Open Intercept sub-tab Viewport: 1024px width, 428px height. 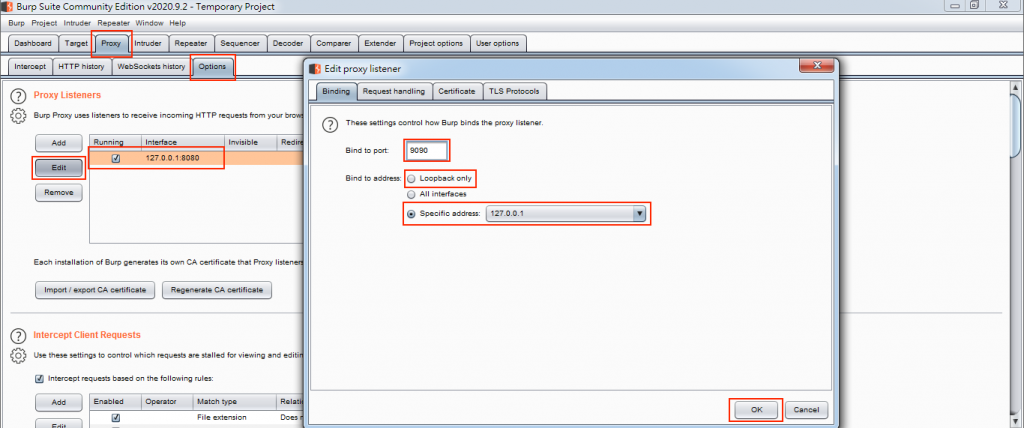coord(30,67)
